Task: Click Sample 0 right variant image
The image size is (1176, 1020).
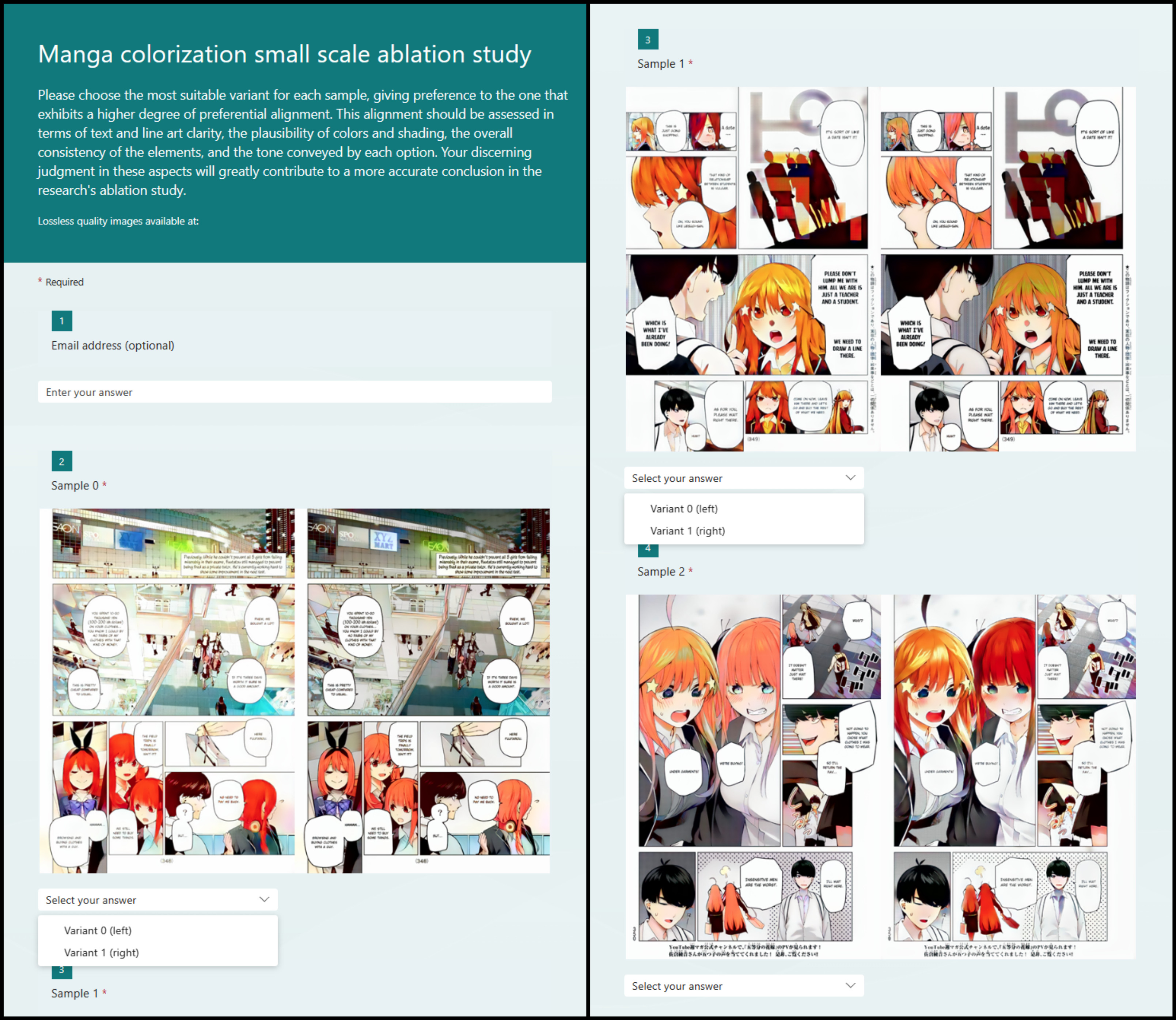Action: click(428, 690)
